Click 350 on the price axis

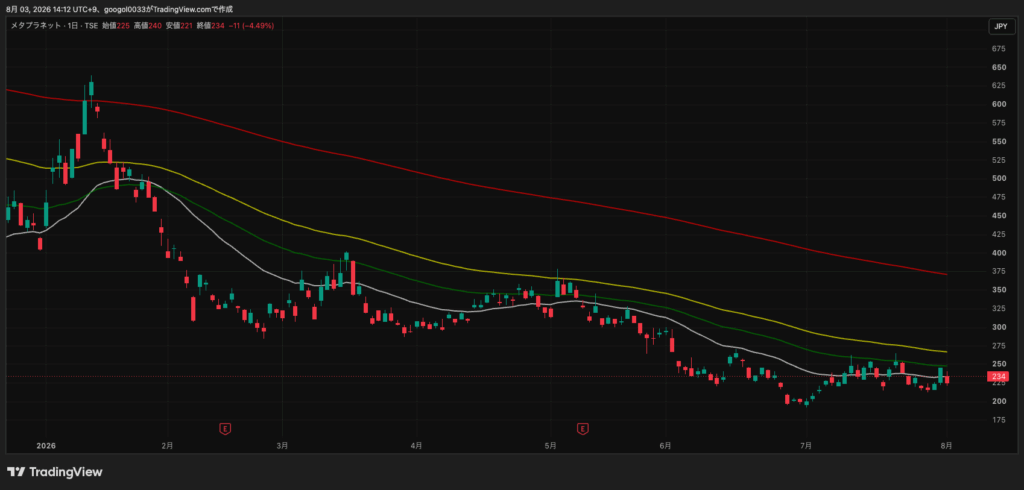click(x=999, y=290)
